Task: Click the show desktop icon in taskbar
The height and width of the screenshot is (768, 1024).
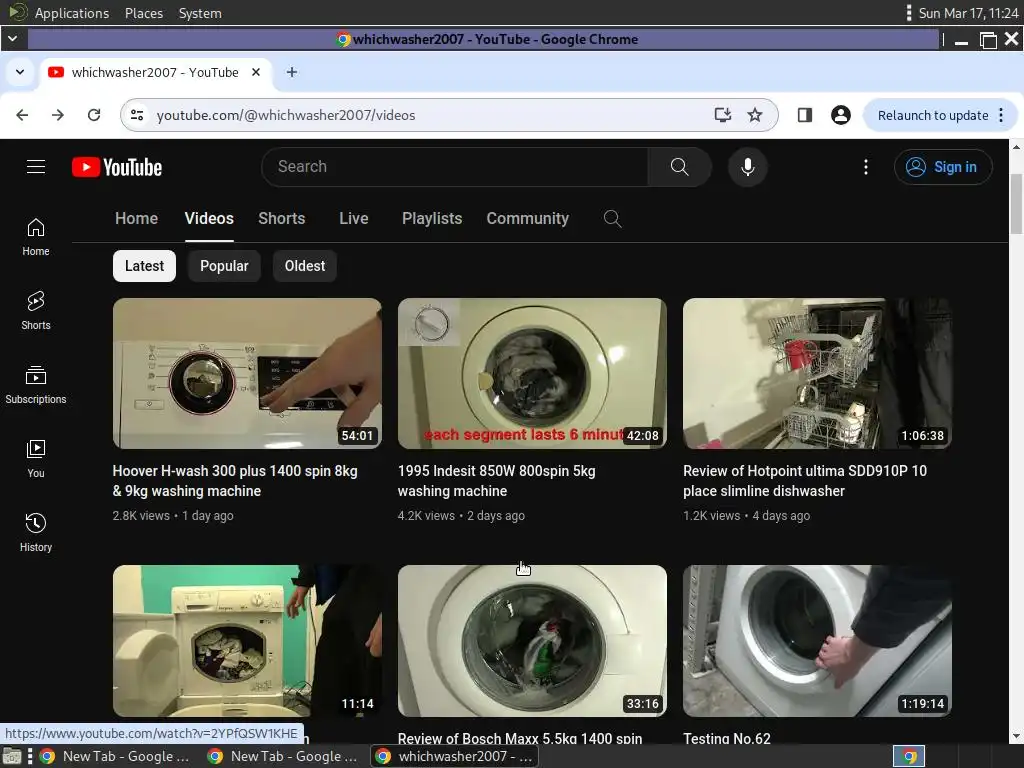Action: coord(12,756)
